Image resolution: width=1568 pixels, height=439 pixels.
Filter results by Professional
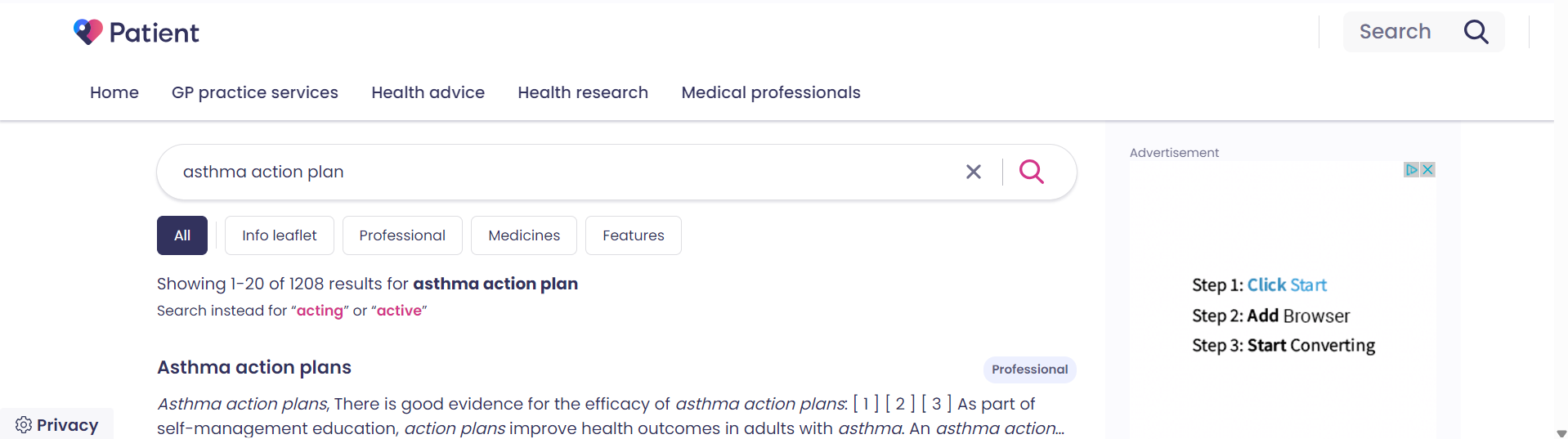pos(402,235)
